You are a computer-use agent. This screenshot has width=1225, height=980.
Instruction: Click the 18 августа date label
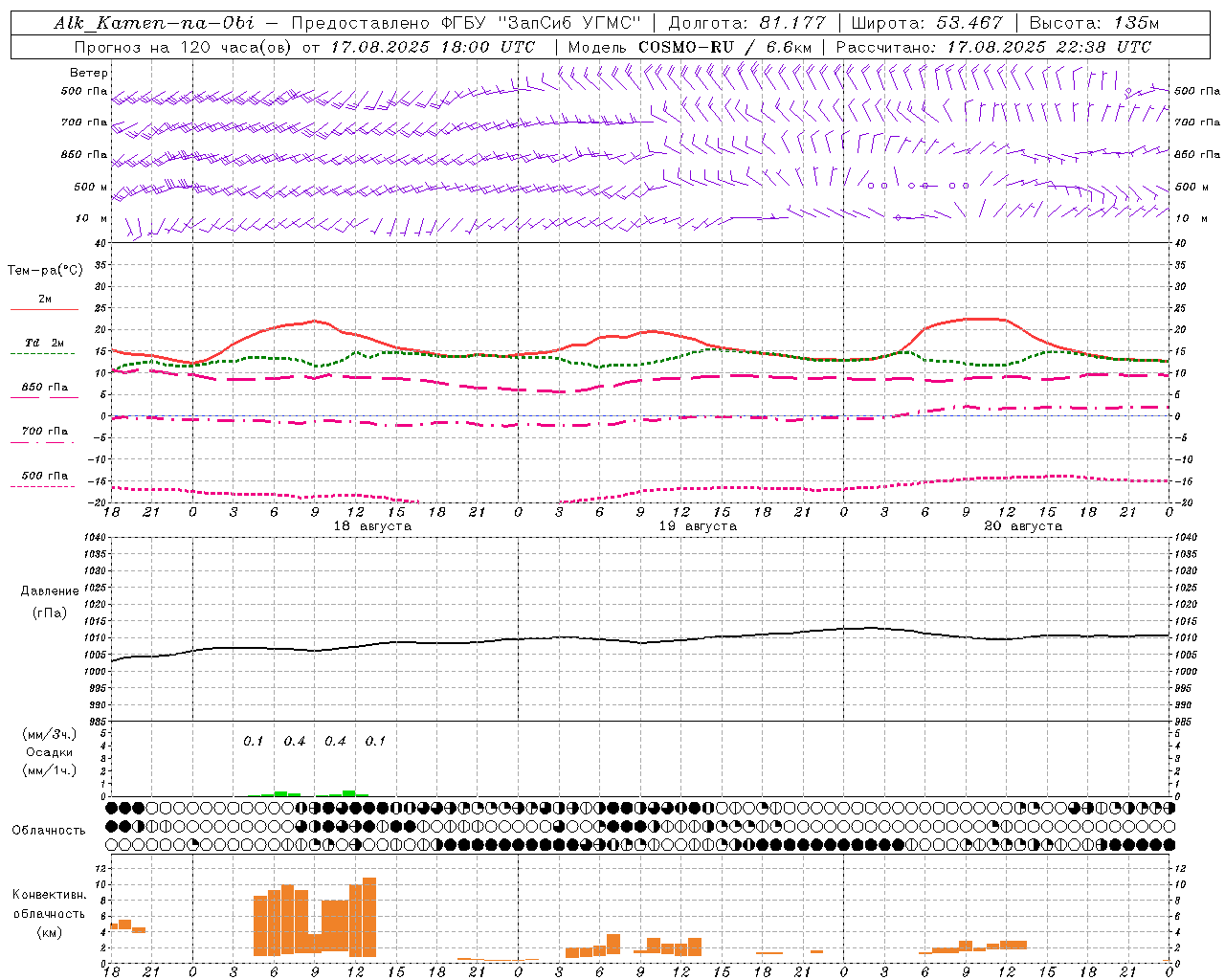point(372,526)
